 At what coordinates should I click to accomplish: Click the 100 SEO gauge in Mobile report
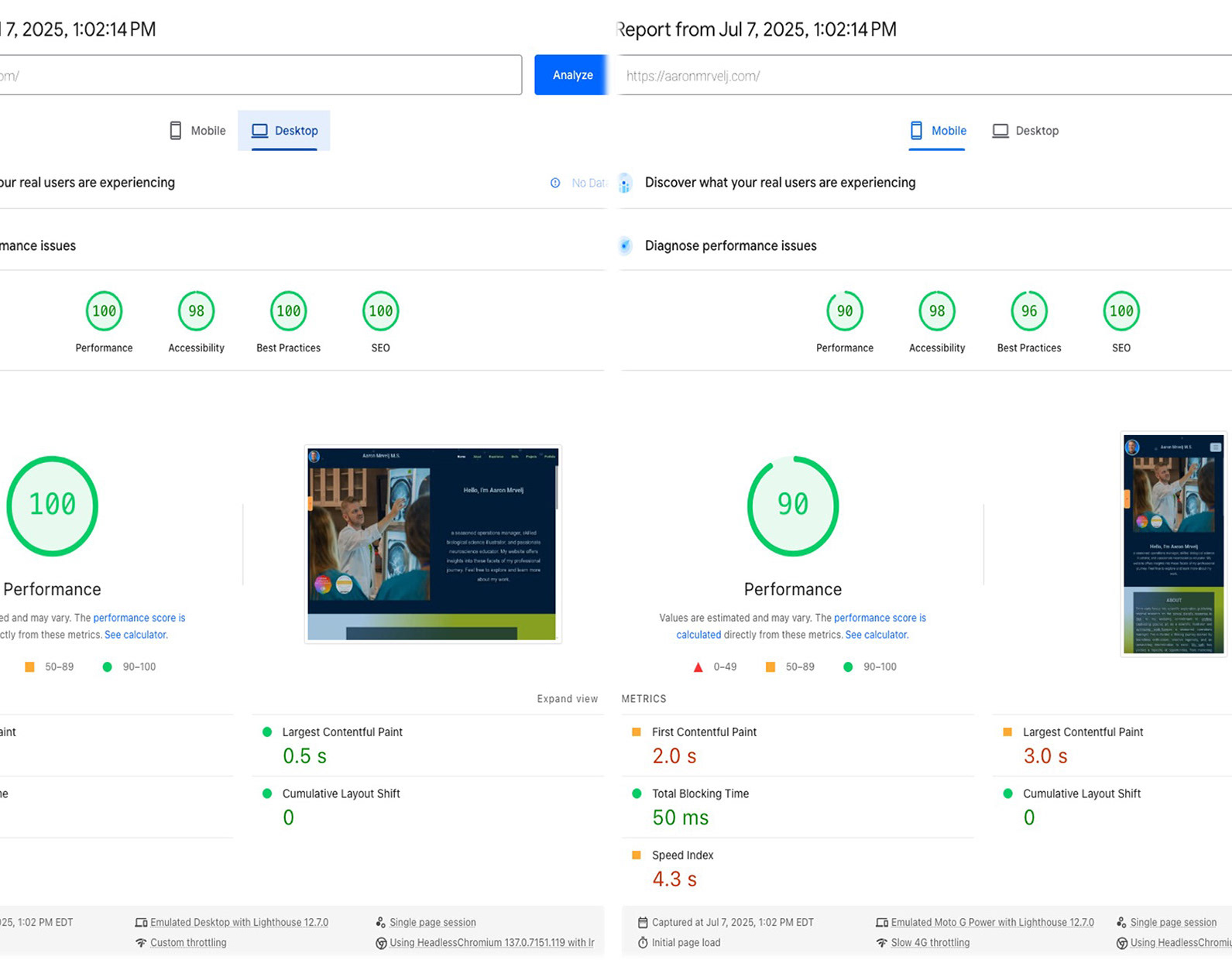[1121, 311]
